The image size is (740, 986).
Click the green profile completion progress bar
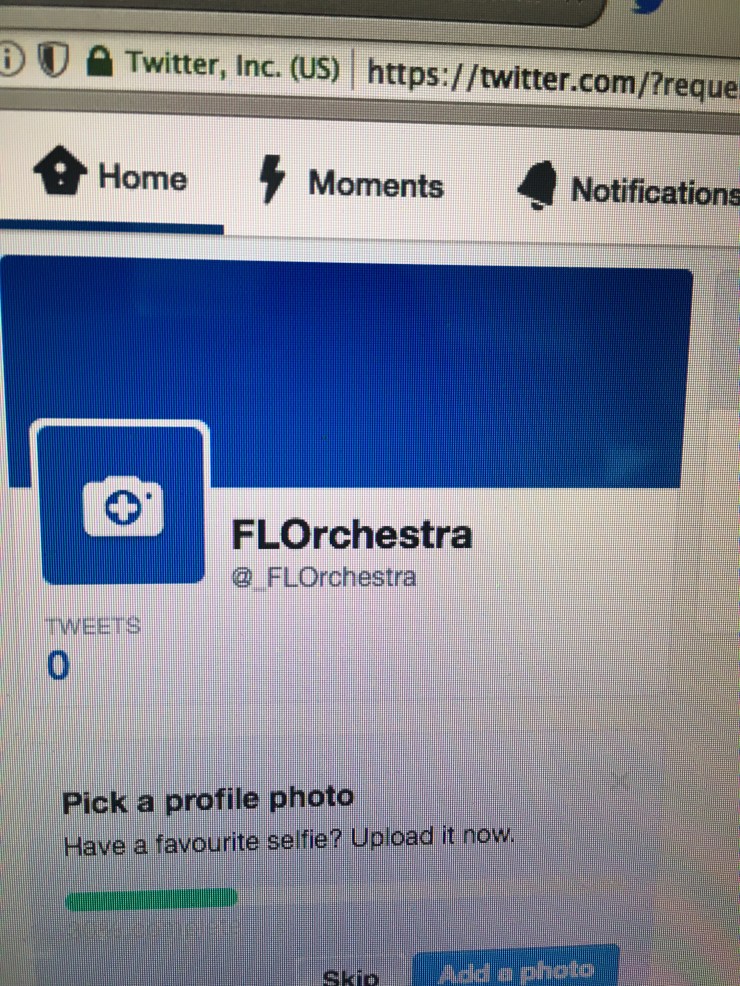151,898
